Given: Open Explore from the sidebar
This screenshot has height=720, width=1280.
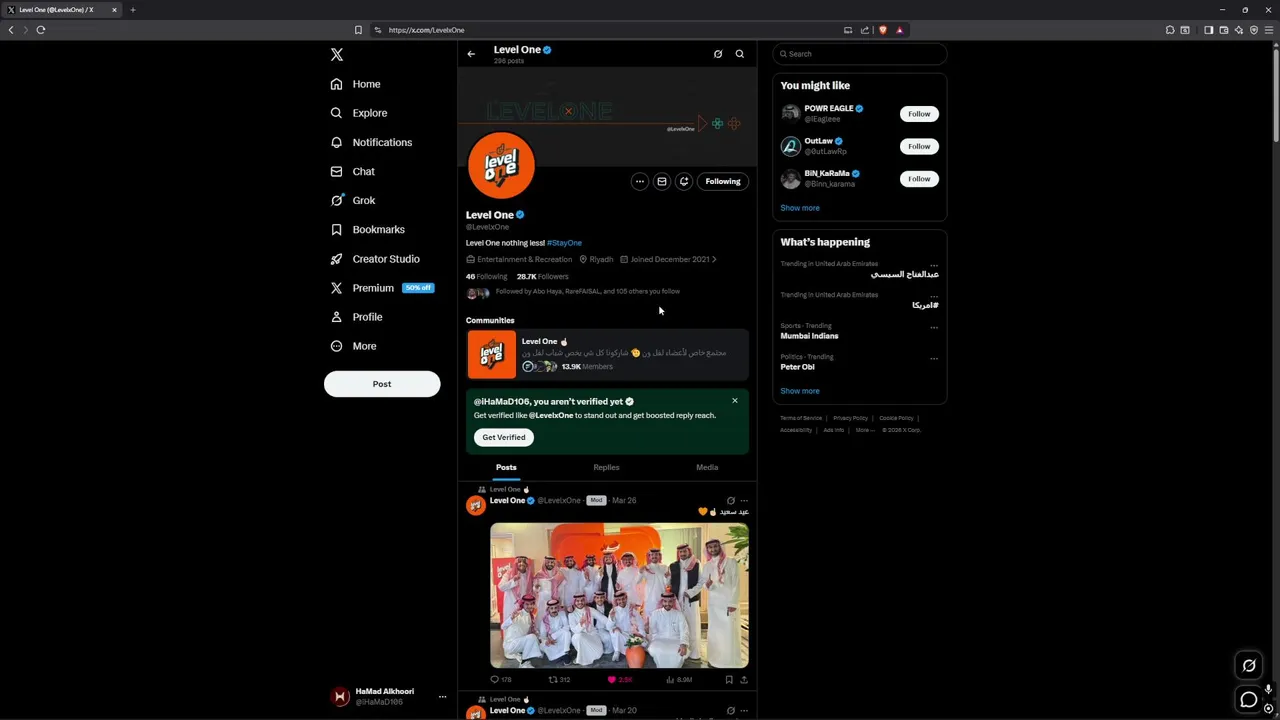Looking at the screenshot, I should point(359,113).
